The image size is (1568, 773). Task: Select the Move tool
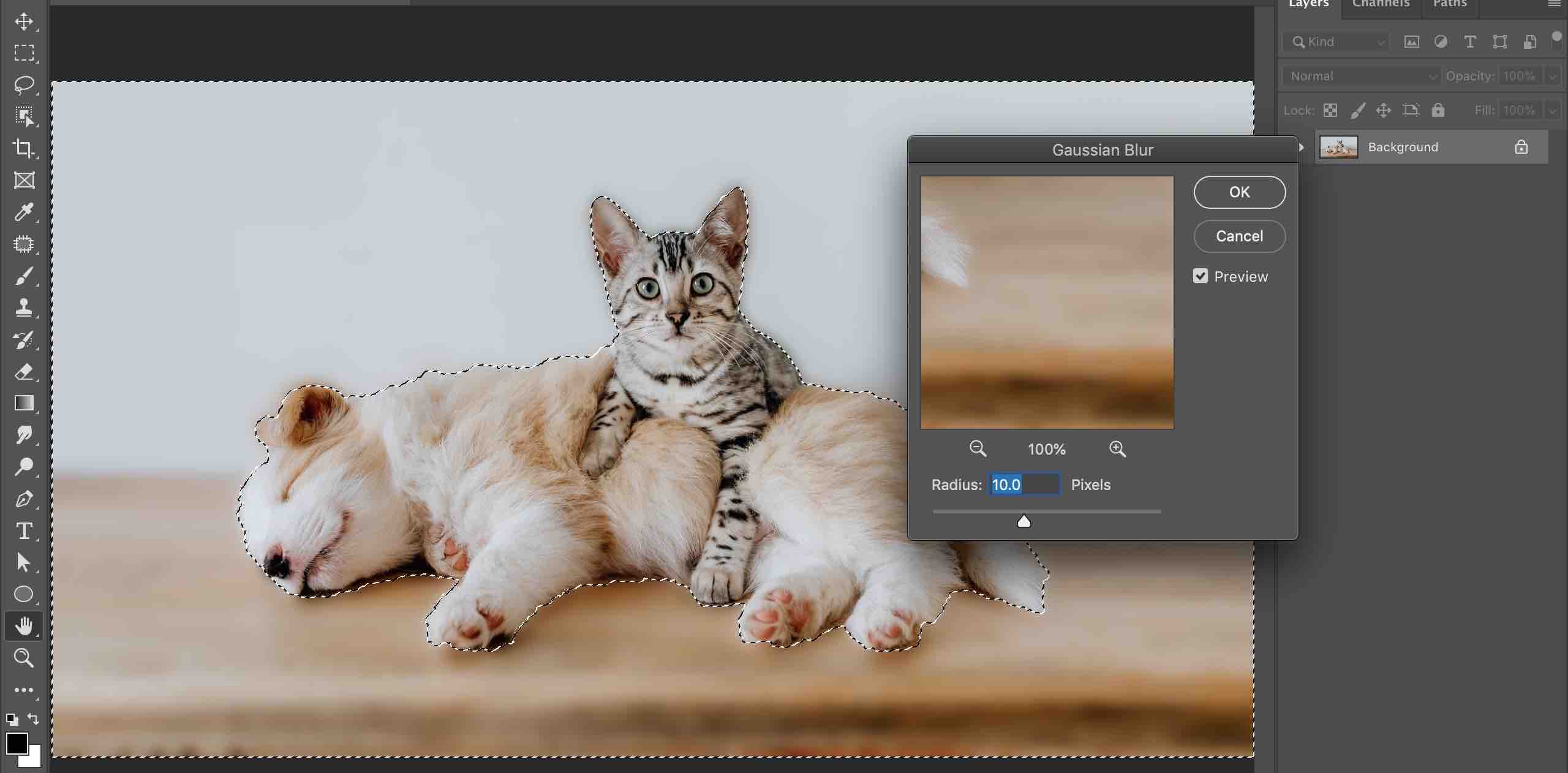(x=24, y=21)
